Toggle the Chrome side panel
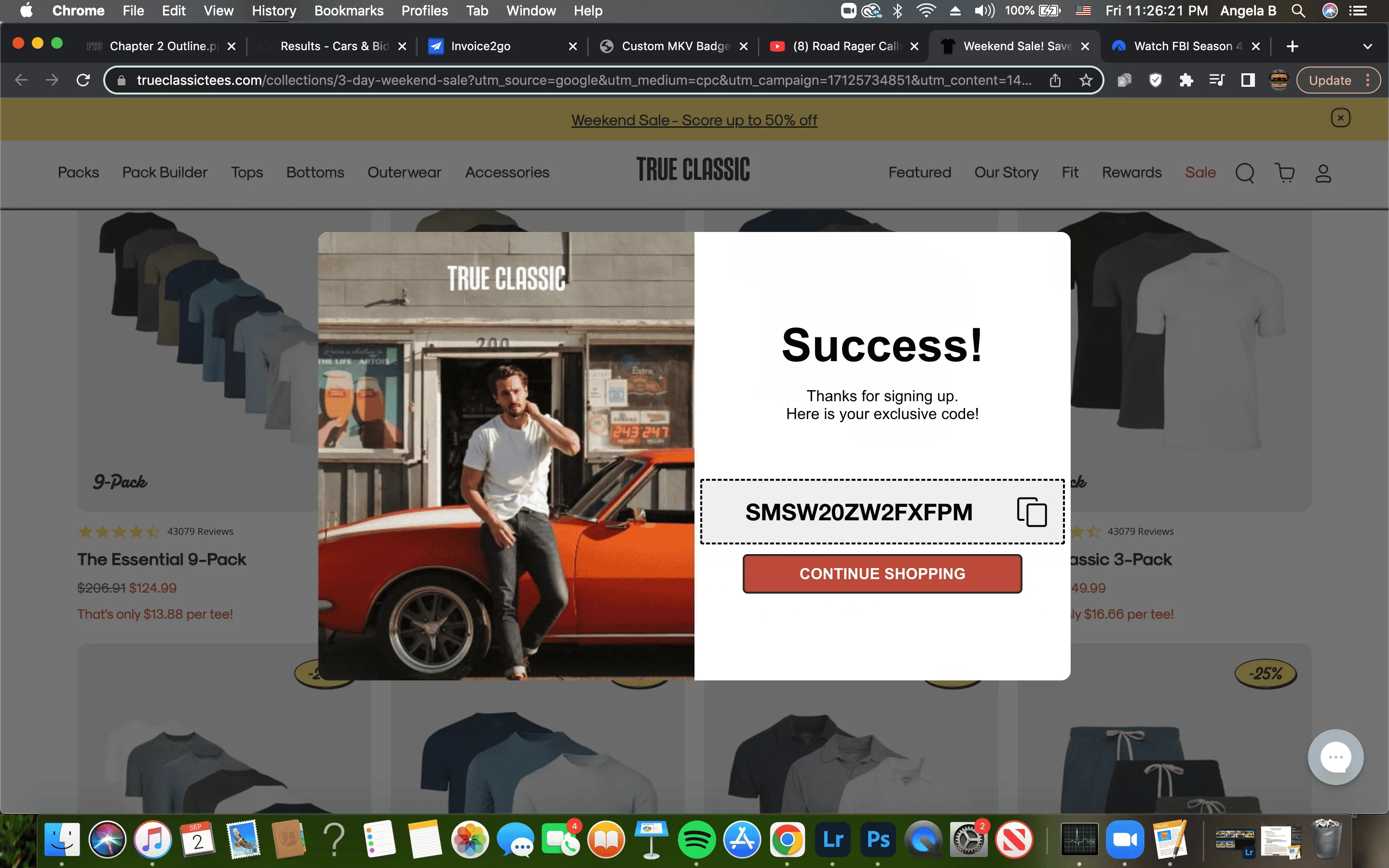Viewport: 1389px width, 868px height. 1247,80
